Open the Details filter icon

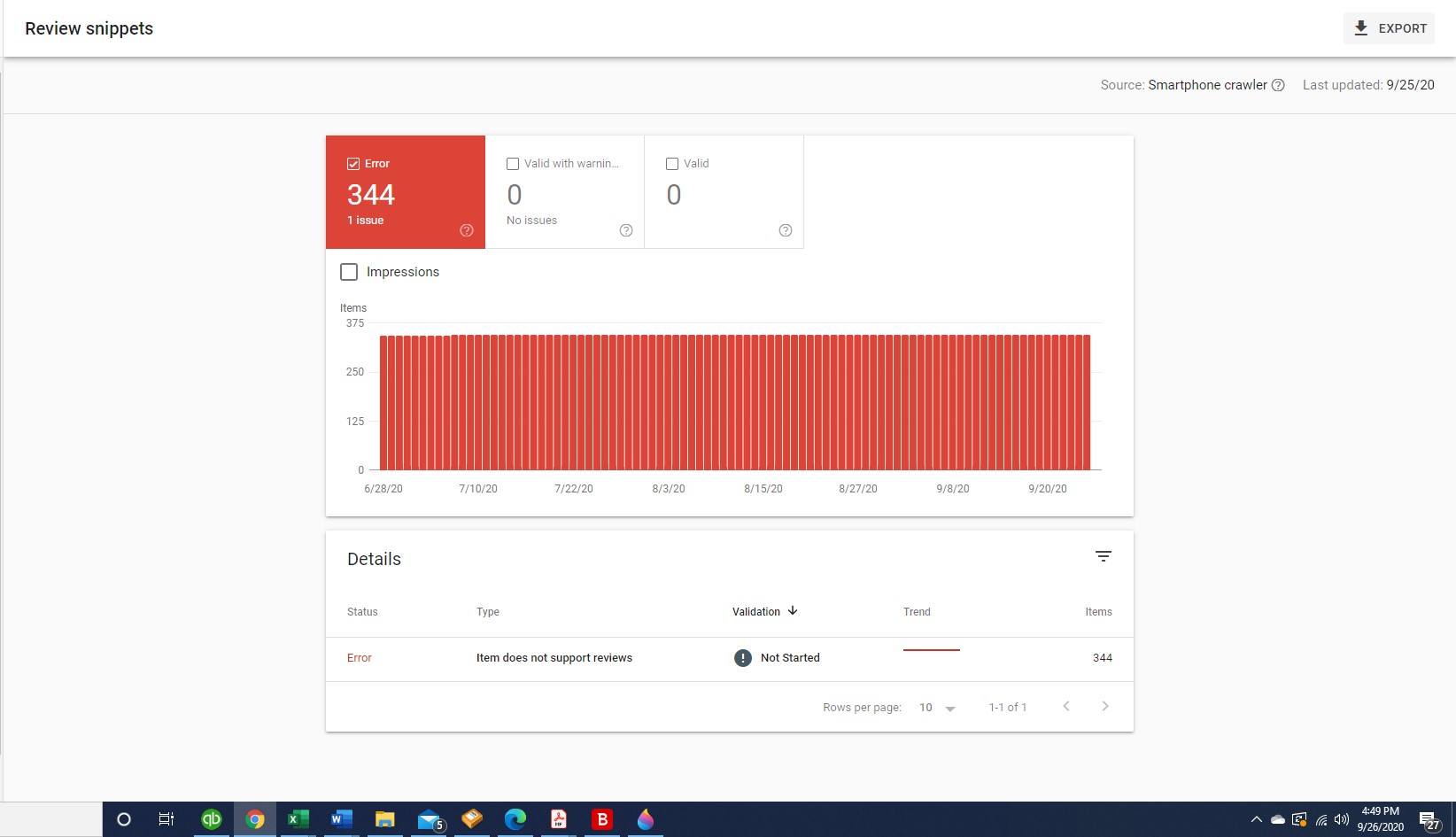(x=1103, y=556)
